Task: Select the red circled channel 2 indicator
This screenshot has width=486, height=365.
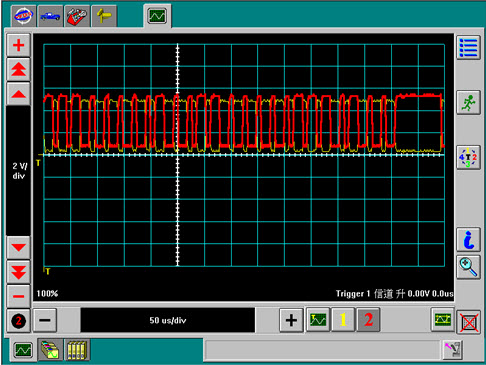Action: click(x=18, y=321)
